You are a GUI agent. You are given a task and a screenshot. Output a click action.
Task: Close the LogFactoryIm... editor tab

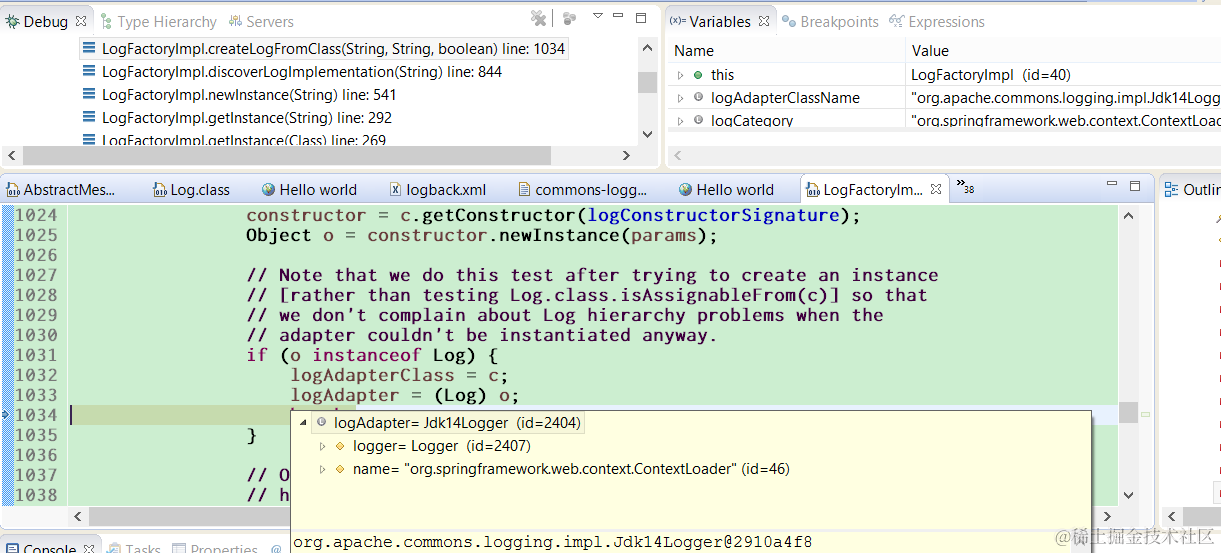click(x=937, y=190)
